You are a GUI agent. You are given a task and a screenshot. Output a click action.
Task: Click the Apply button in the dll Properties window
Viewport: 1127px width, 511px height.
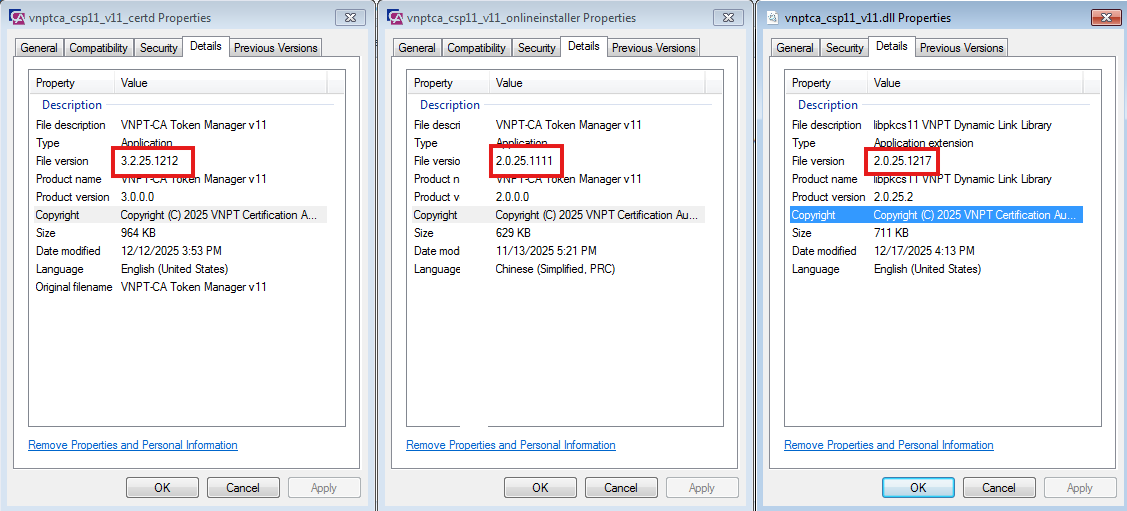[1080, 487]
